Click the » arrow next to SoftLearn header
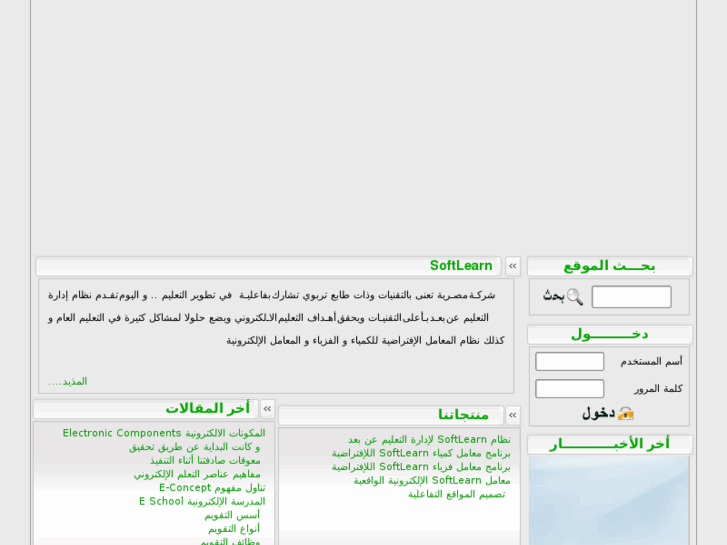This screenshot has height=545, width=727. 513,266
